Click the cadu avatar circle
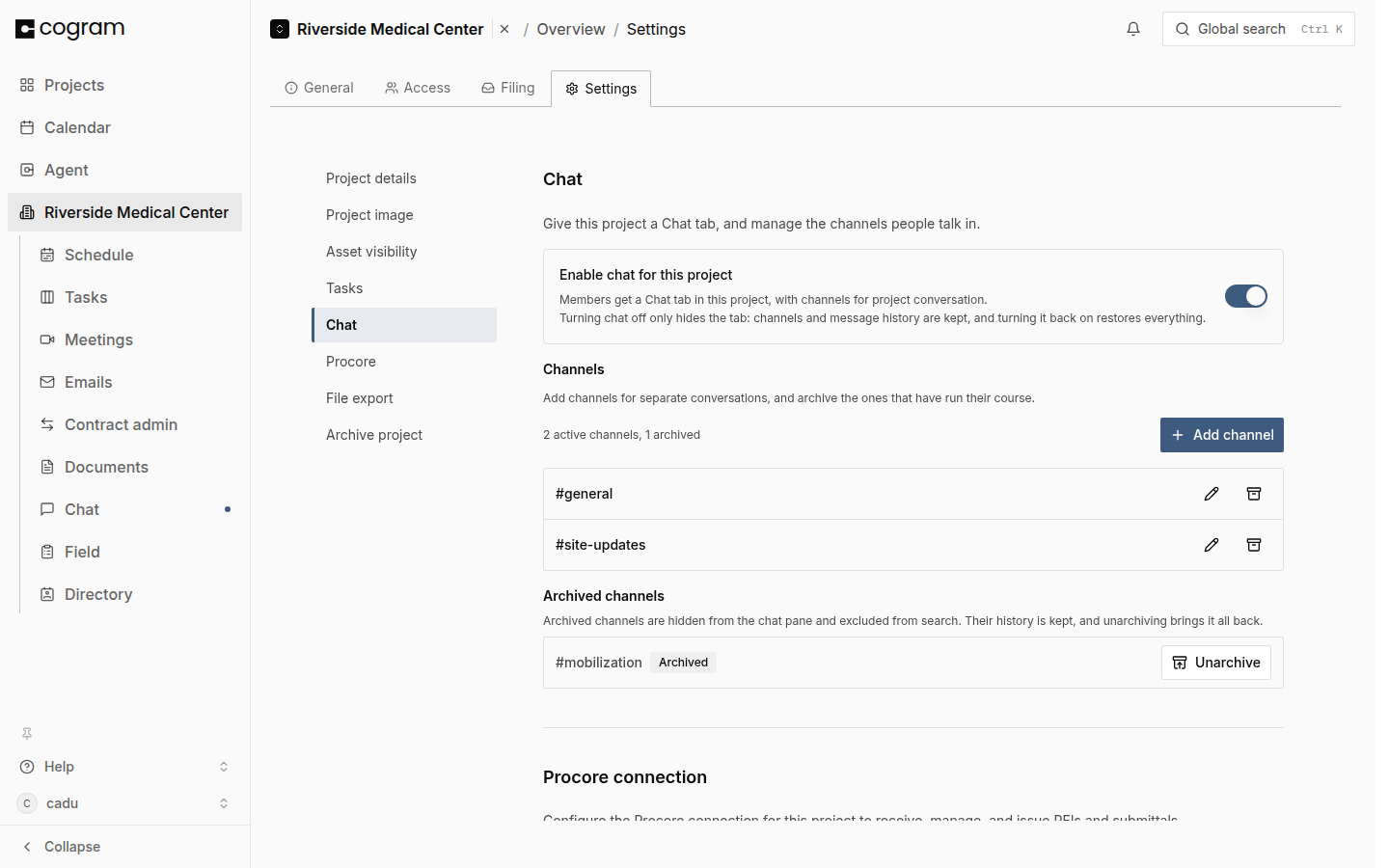Image resolution: width=1389 pixels, height=868 pixels. pos(27,803)
